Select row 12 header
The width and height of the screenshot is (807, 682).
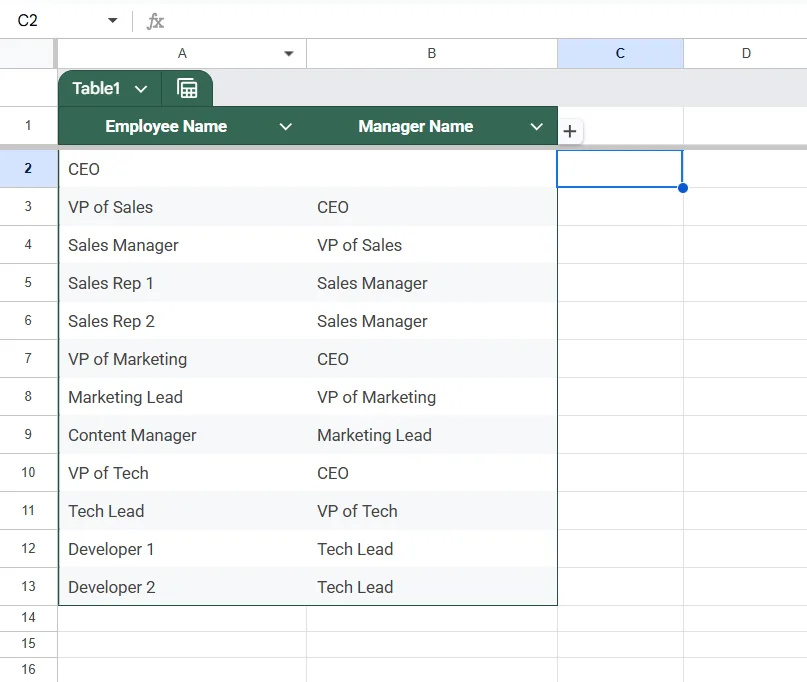click(28, 549)
